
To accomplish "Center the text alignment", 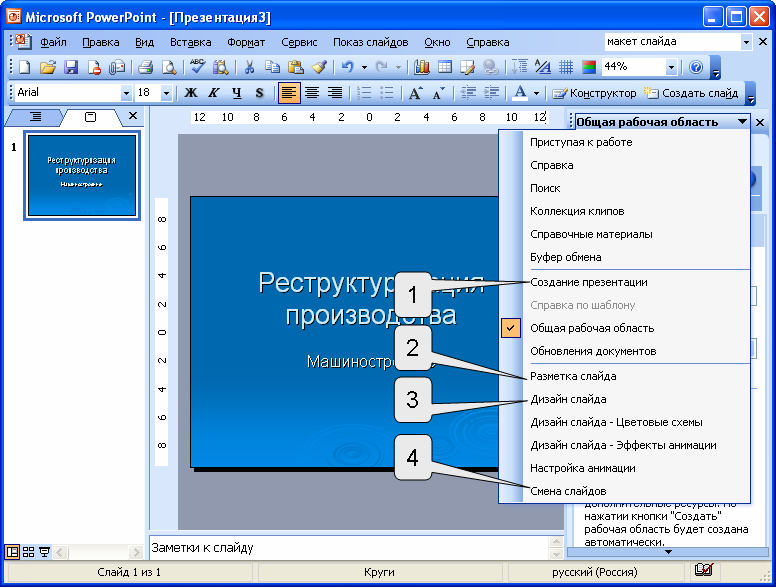I will pos(312,93).
